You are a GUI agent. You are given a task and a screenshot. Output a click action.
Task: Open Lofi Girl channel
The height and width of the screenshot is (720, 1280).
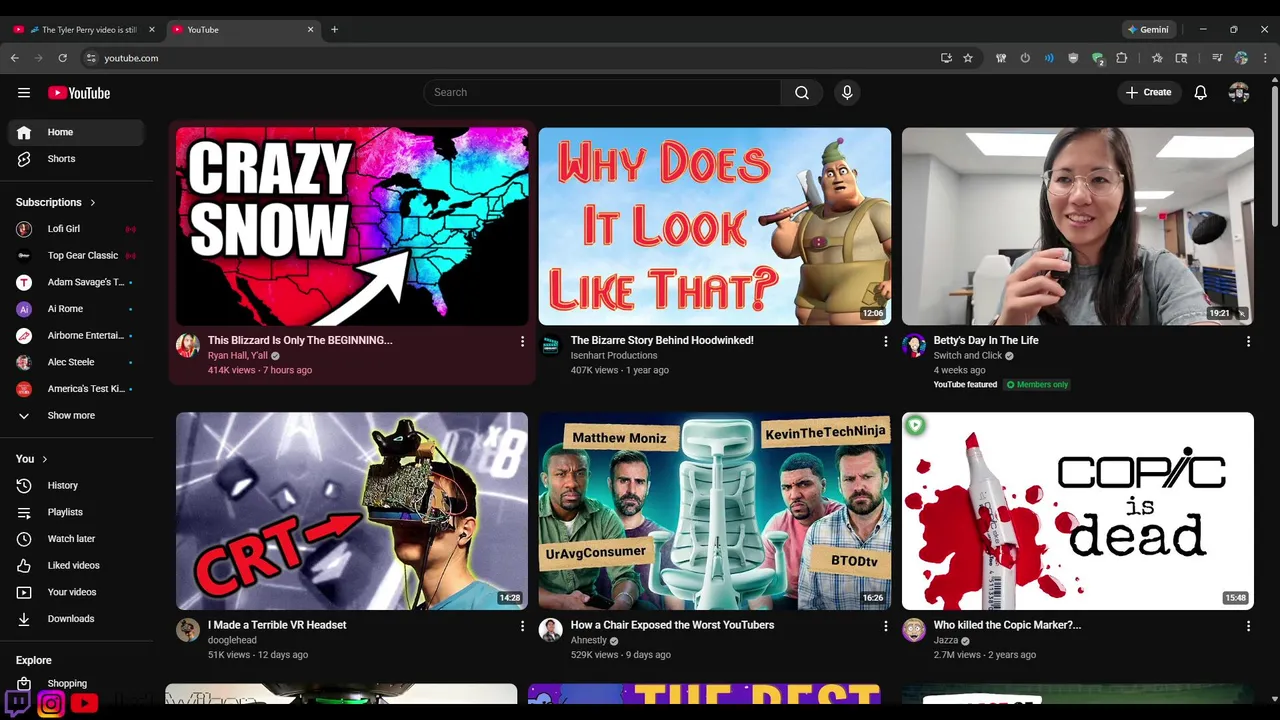[x=76, y=229]
